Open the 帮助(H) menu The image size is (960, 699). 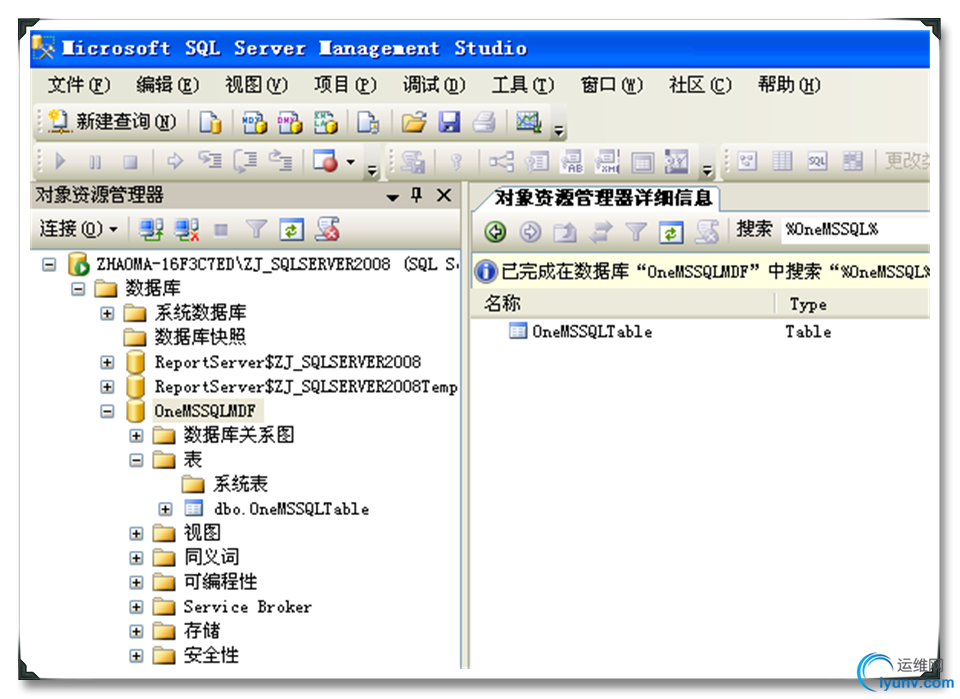point(789,84)
